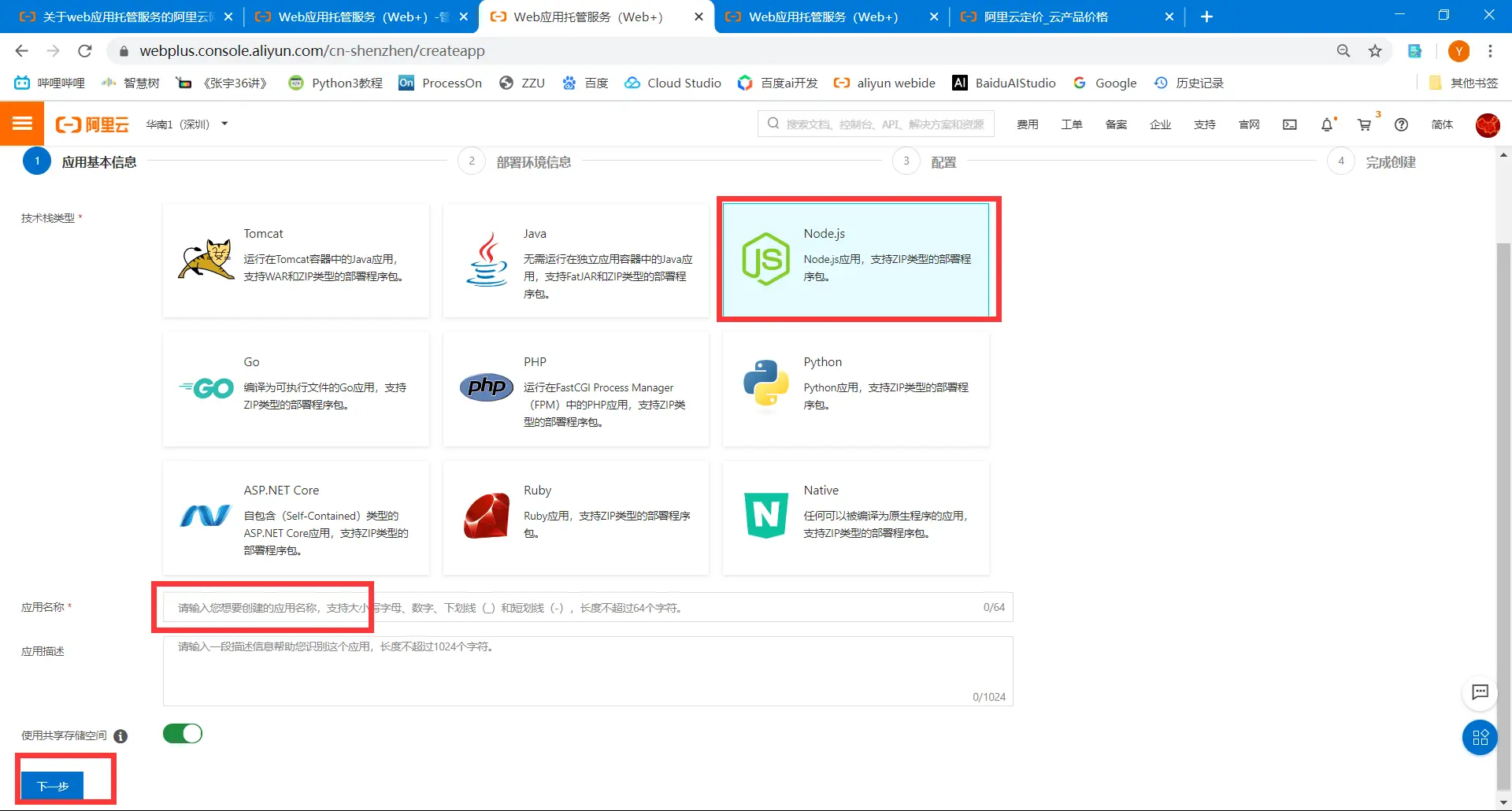This screenshot has width=1512, height=811.
Task: Open the Chrome three-dot menu
Action: click(x=1490, y=51)
